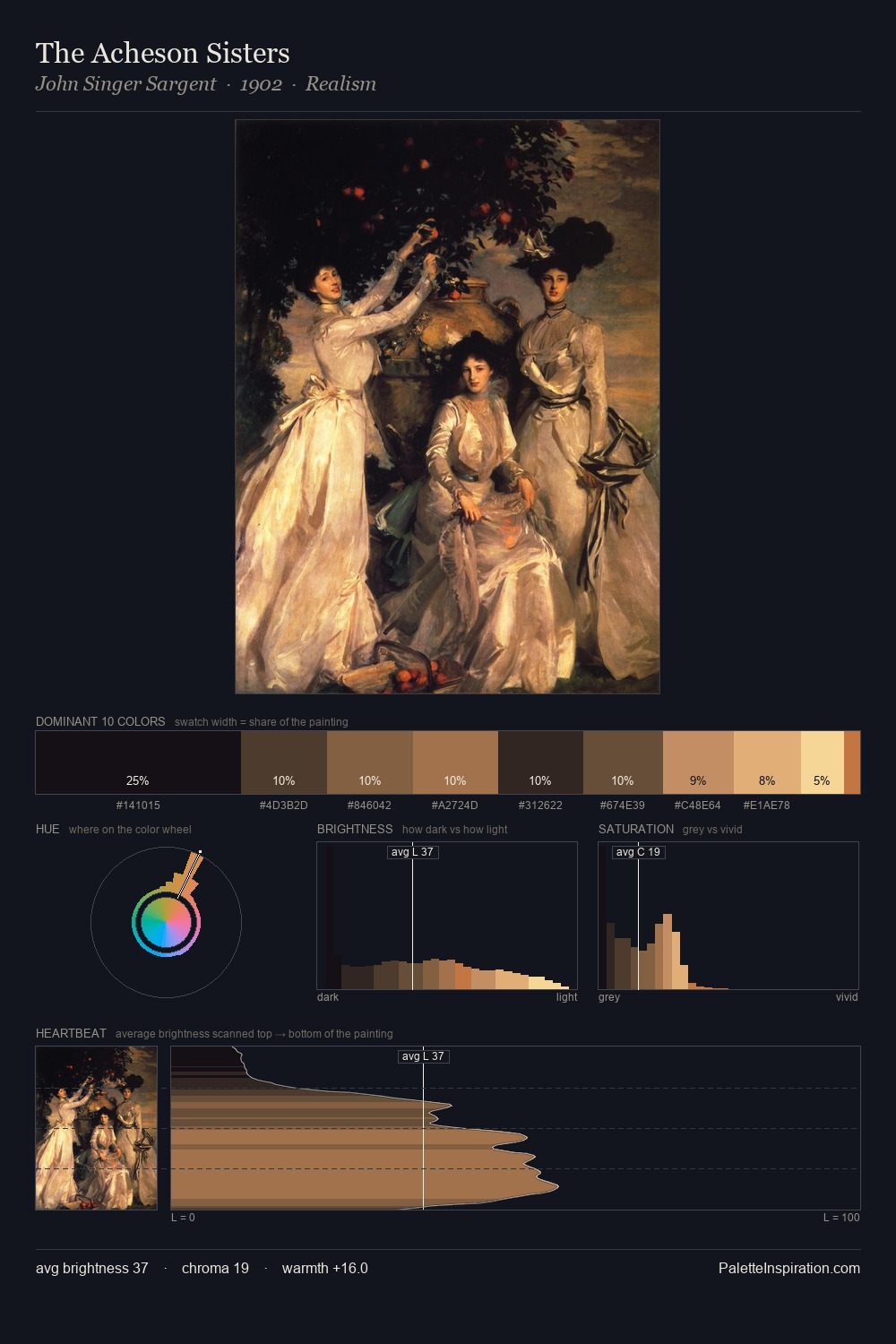This screenshot has height=1344, width=896.
Task: Select the 5% pale yellow swatch
Action: tap(823, 762)
